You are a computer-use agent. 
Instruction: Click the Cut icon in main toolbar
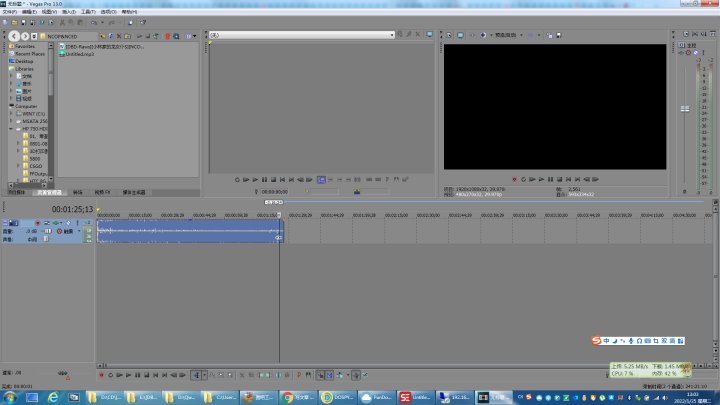click(60, 21)
